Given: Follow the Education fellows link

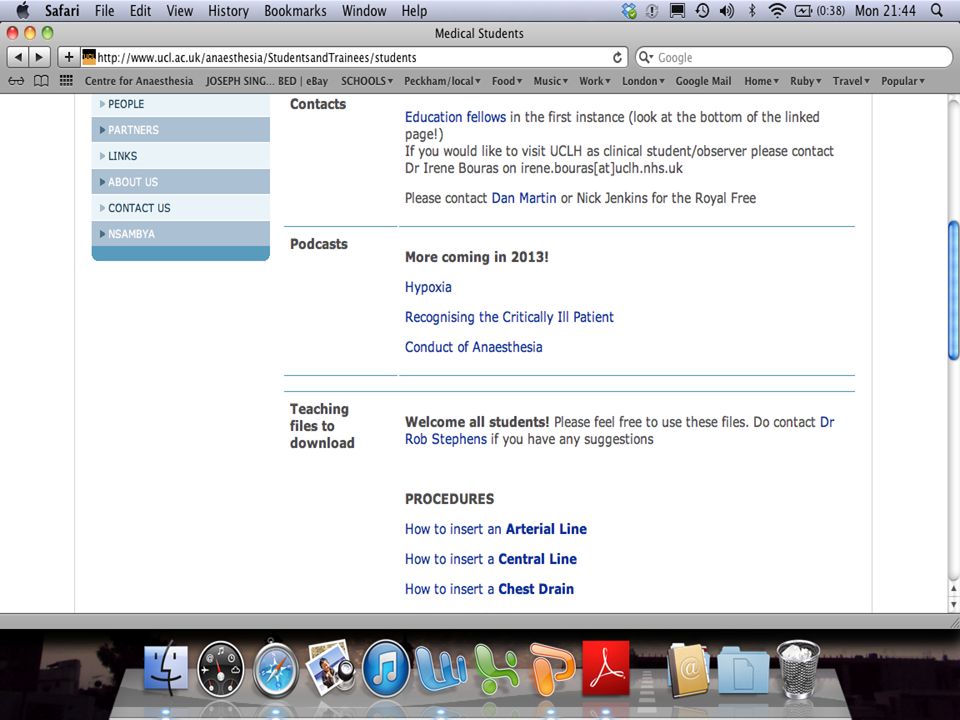Looking at the screenshot, I should click(455, 117).
